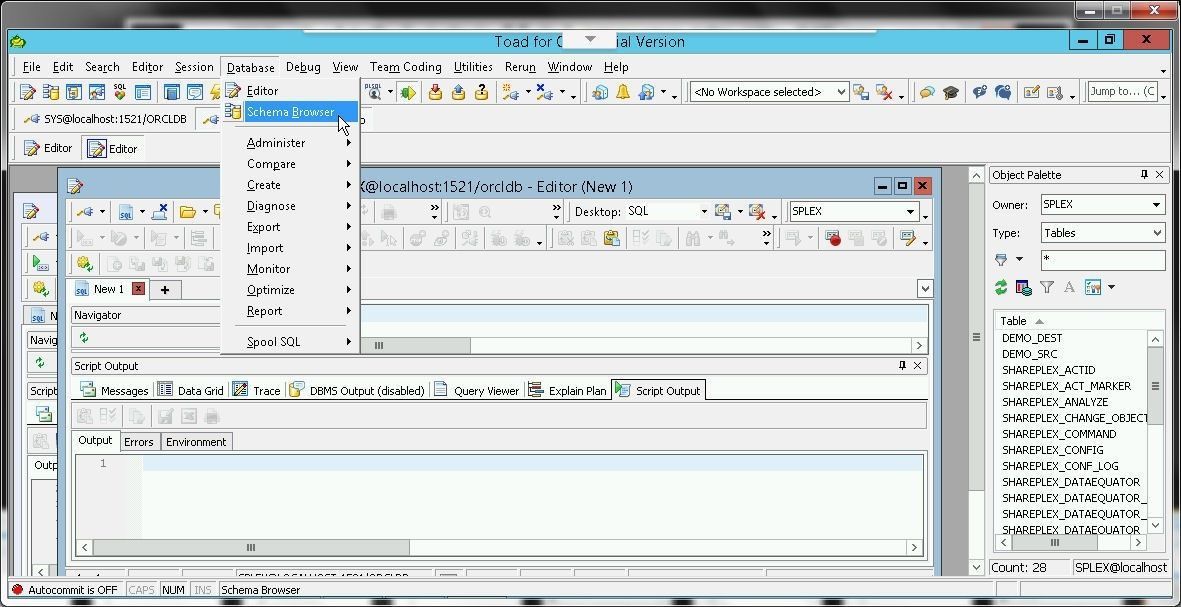The width and height of the screenshot is (1181, 607).
Task: Pin the Object Palette panel
Action: [1144, 175]
